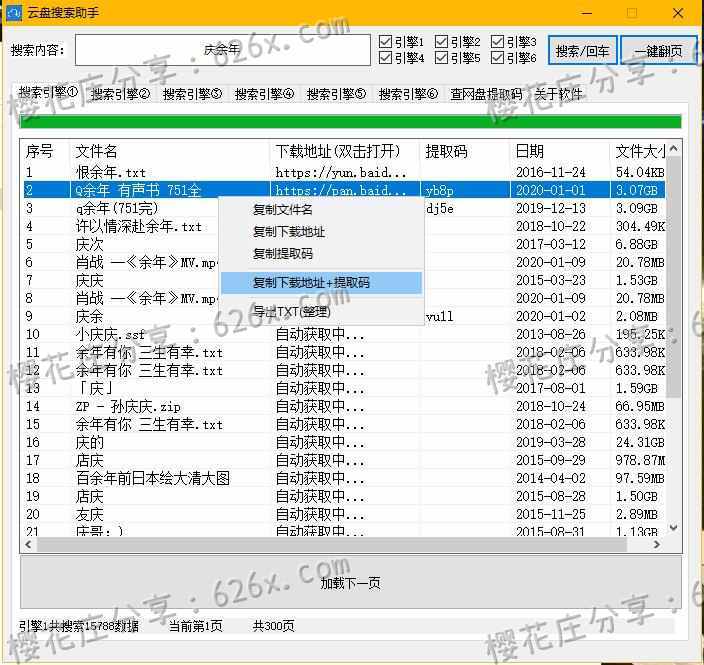The height and width of the screenshot is (665, 704).
Task: Select row 16 庆的
Action: click(x=344, y=442)
